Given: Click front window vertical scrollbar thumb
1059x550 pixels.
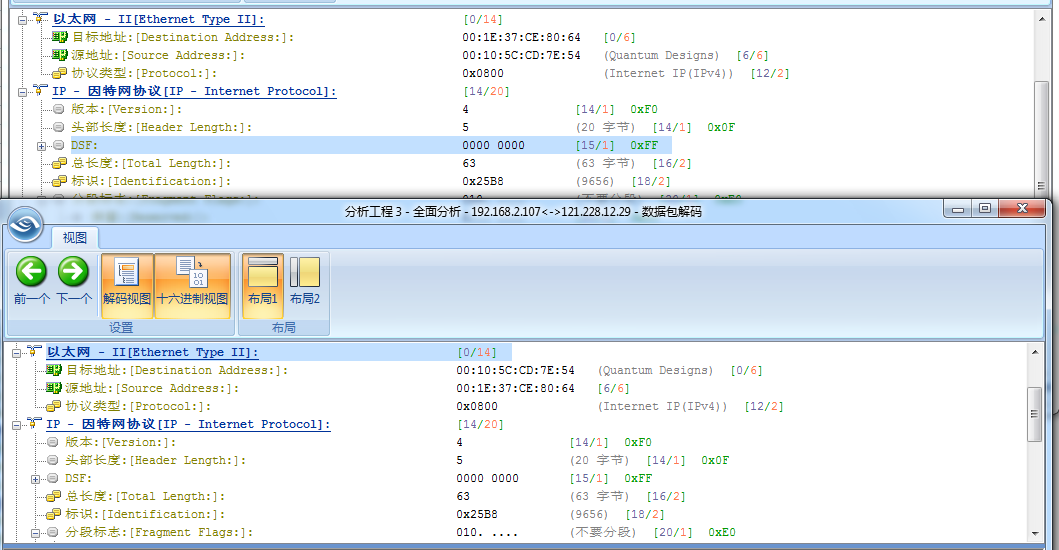Looking at the screenshot, I should click(1035, 414).
